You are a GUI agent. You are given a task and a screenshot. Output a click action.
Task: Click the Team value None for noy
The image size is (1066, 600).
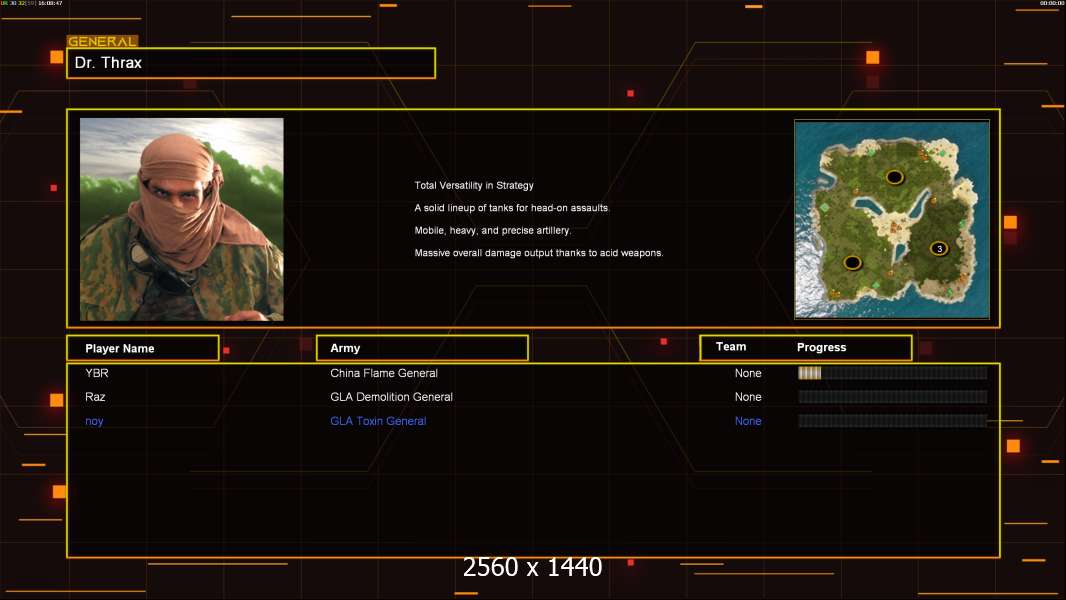point(748,421)
